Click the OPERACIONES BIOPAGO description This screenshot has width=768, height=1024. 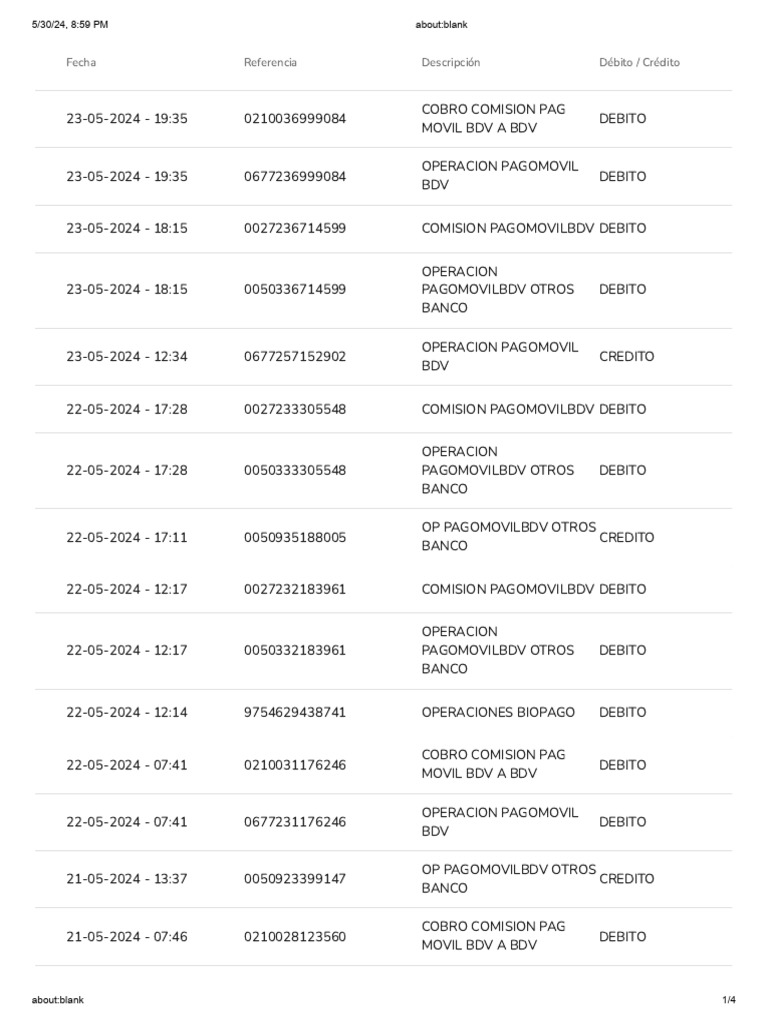(498, 713)
